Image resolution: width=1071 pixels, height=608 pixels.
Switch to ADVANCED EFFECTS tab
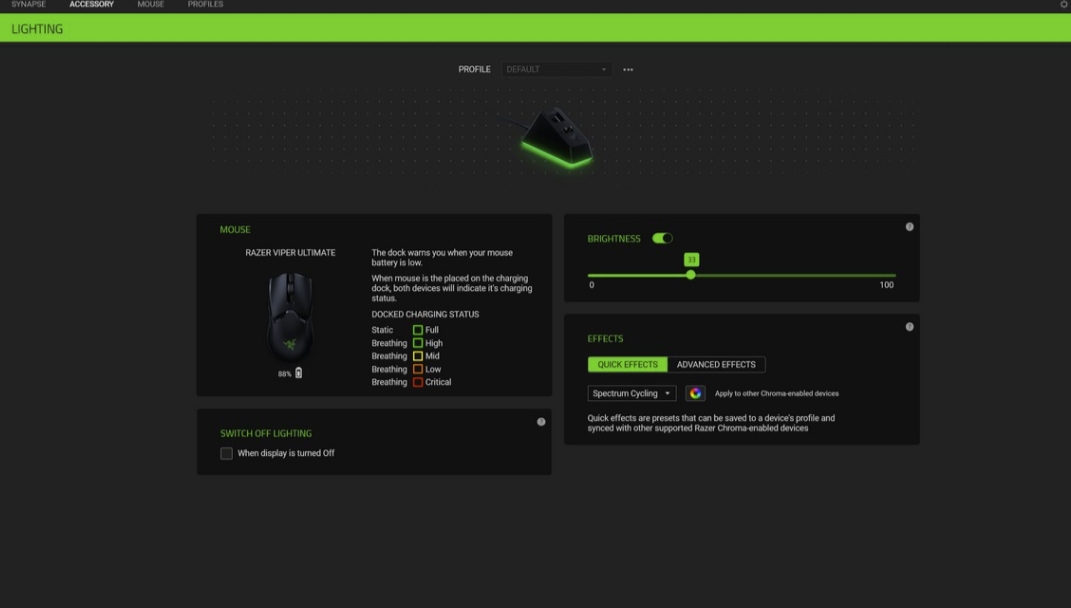pos(716,365)
